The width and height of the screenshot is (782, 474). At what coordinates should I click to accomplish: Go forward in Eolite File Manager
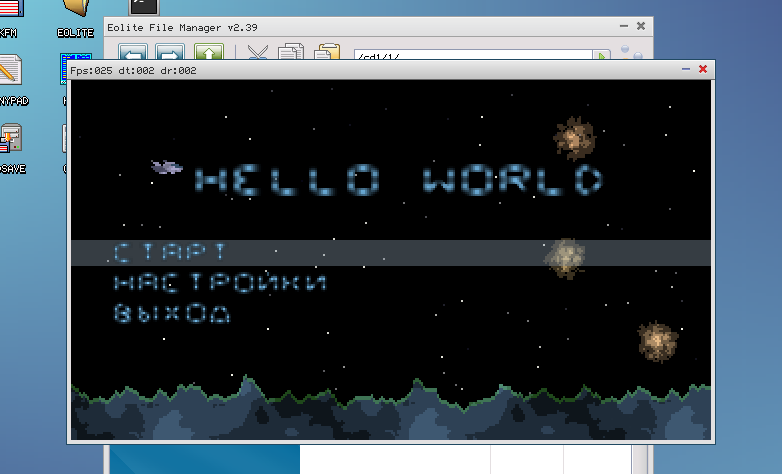170,52
